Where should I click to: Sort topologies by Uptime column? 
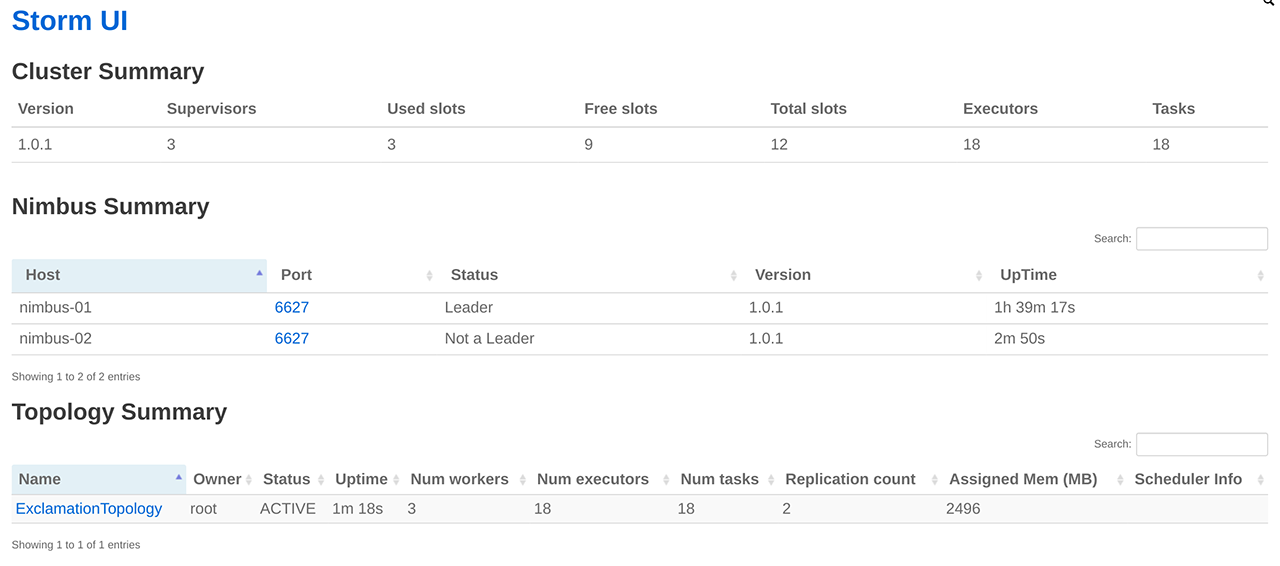coord(361,479)
